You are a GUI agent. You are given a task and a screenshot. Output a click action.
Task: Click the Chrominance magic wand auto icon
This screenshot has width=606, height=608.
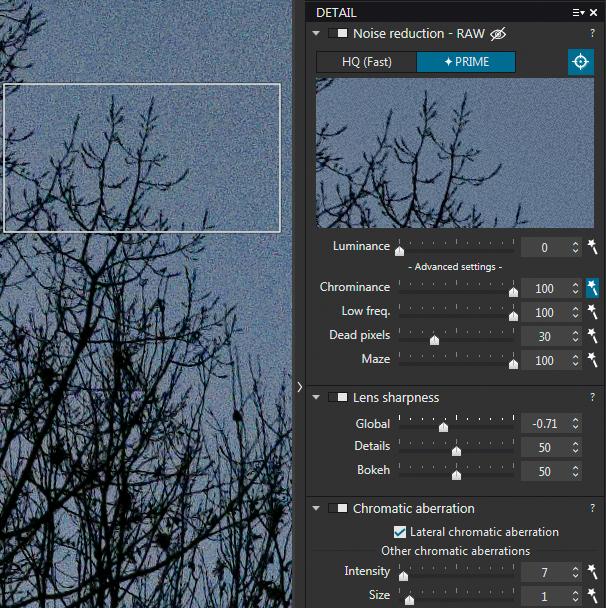pyautogui.click(x=592, y=288)
